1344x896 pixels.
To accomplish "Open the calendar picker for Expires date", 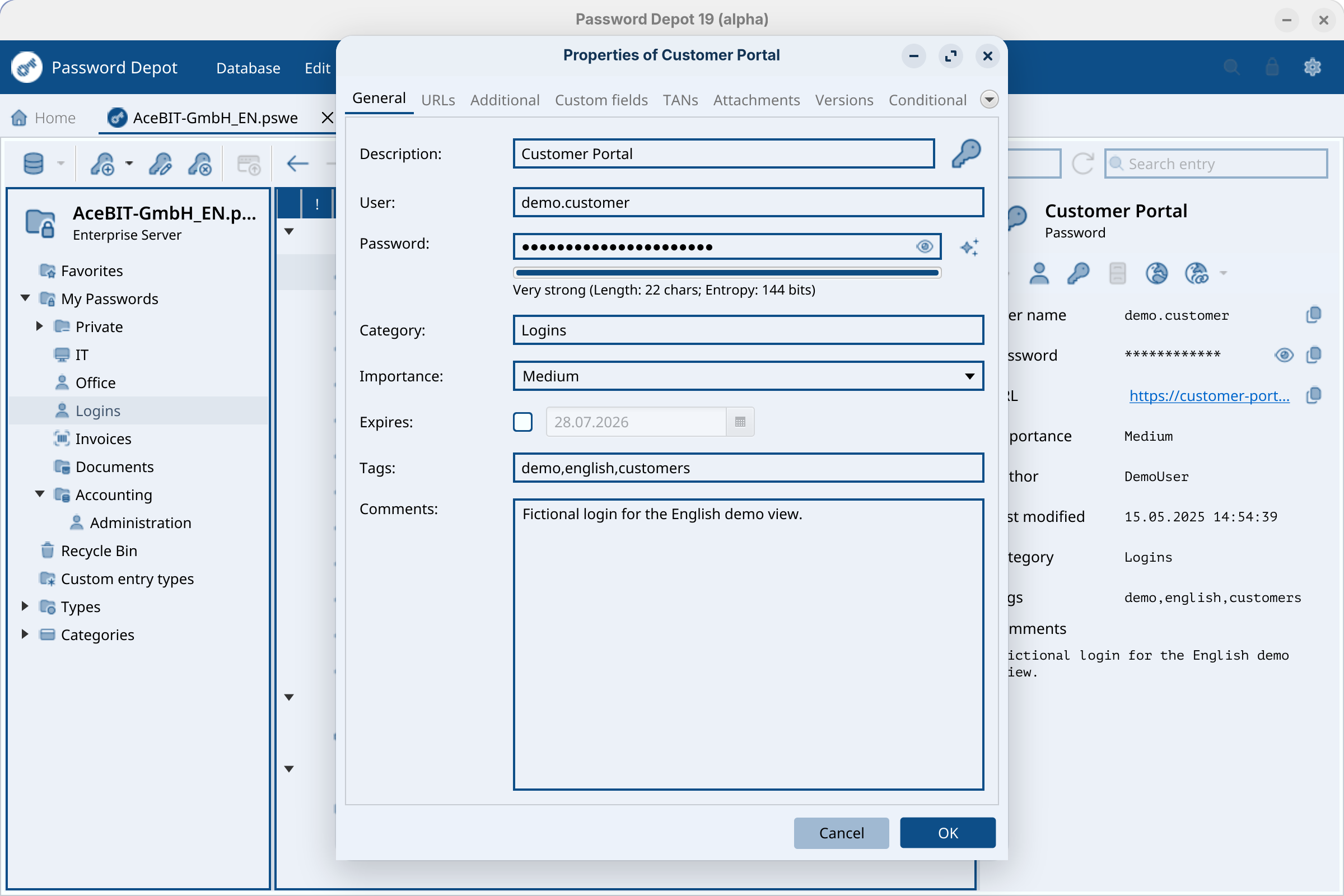I will 740,422.
